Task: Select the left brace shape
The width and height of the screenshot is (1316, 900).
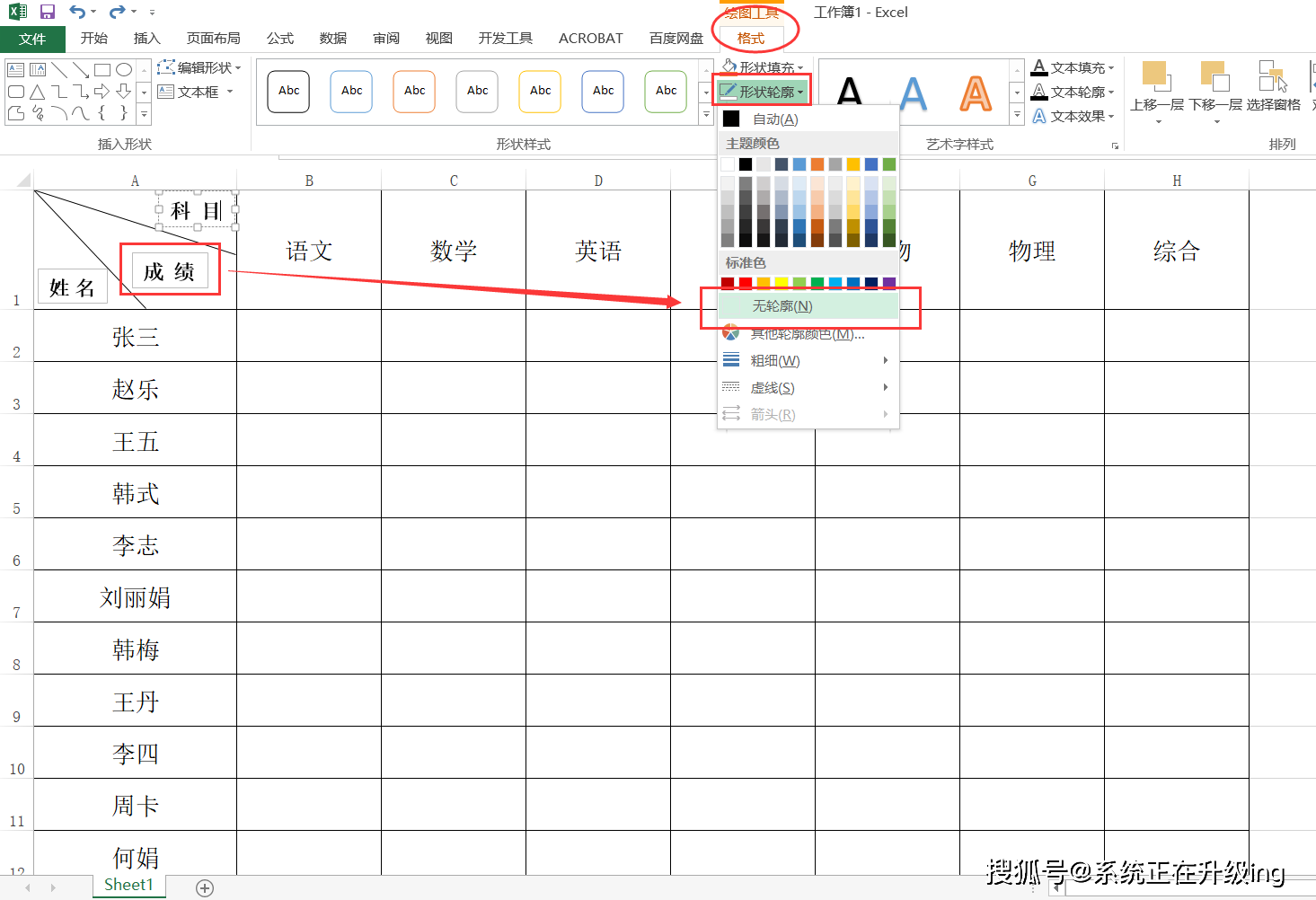Action: click(102, 113)
